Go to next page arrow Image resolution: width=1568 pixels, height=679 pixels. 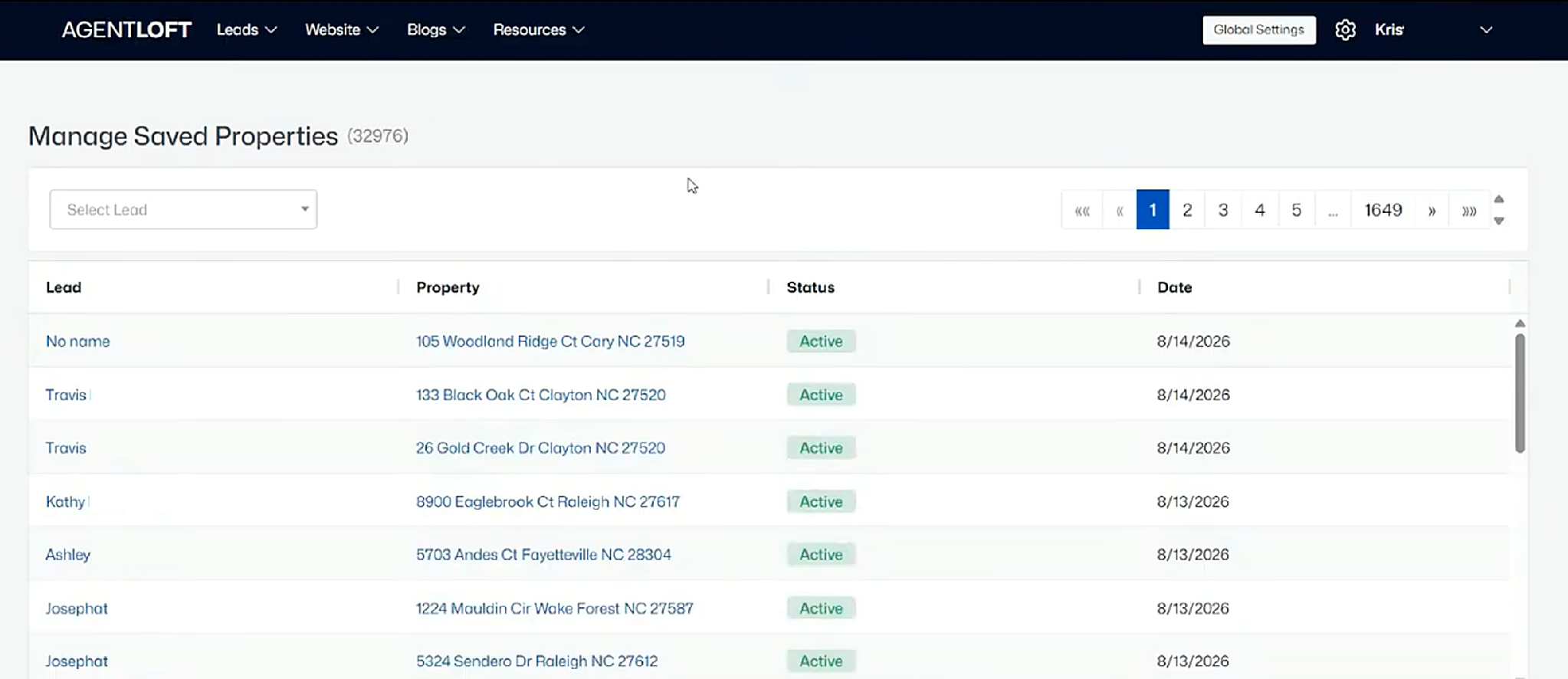click(1432, 210)
